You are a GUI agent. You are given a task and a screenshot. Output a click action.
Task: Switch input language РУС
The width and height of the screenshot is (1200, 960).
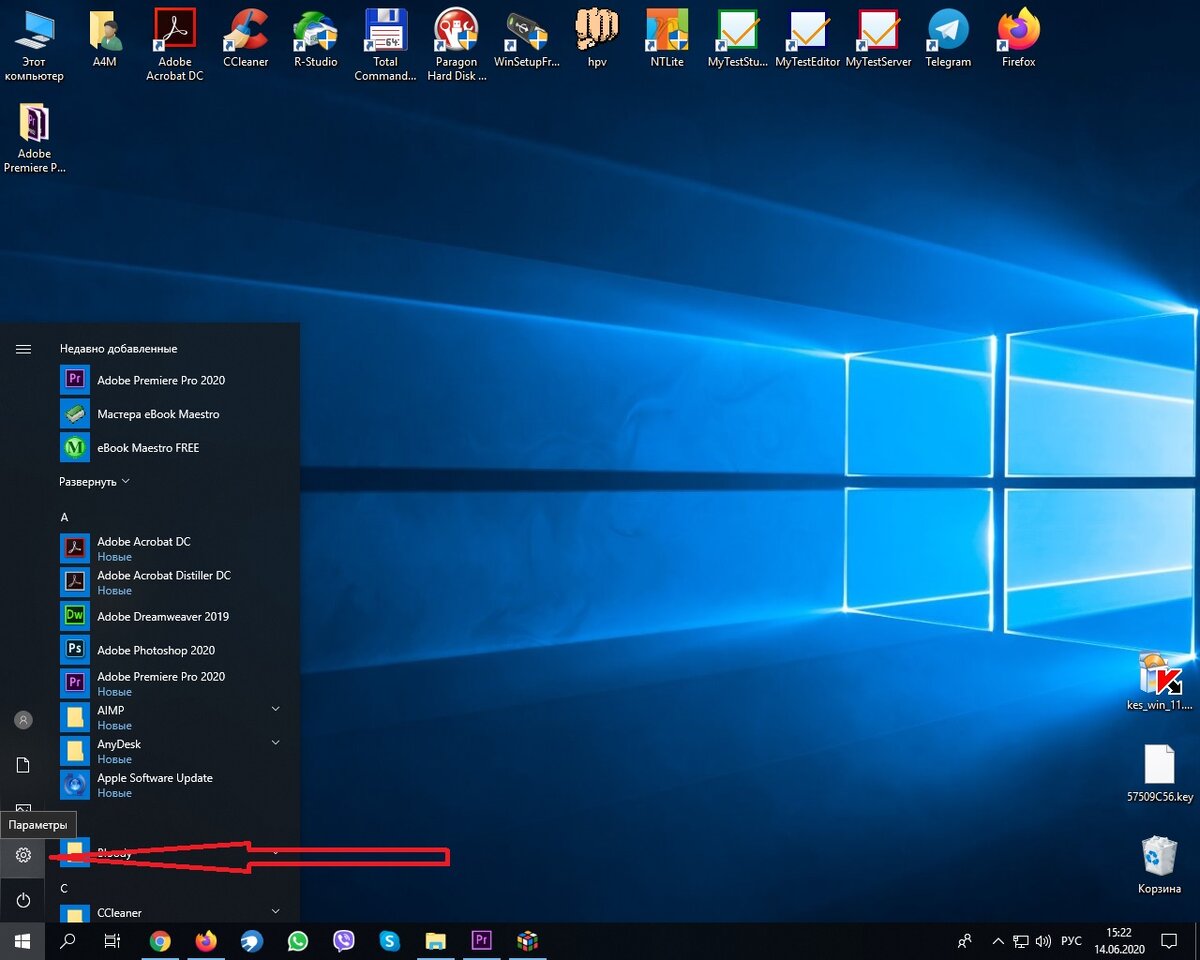[1071, 941]
